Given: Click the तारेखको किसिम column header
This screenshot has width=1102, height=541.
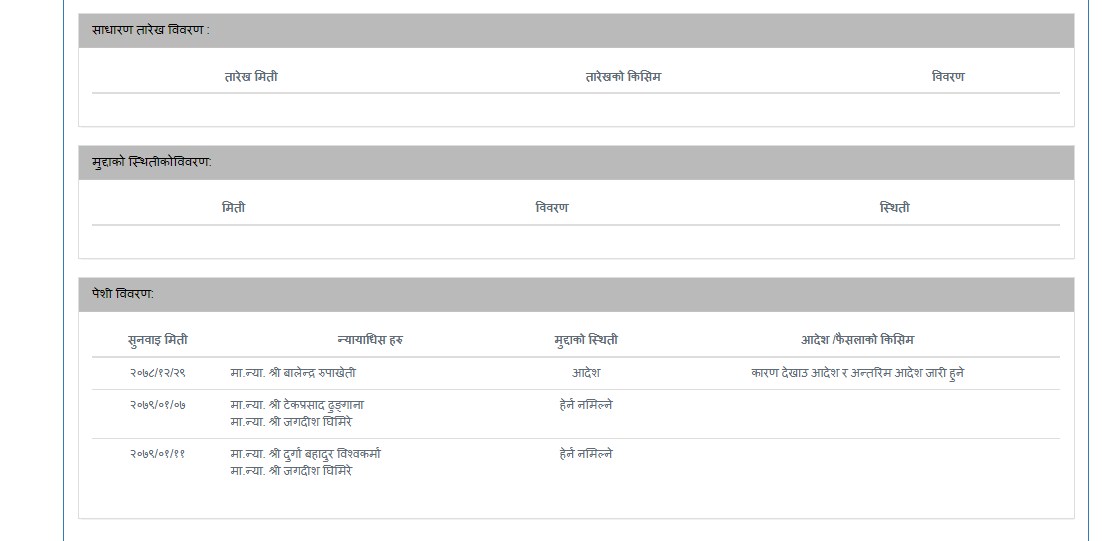Looking at the screenshot, I should click(x=623, y=77).
